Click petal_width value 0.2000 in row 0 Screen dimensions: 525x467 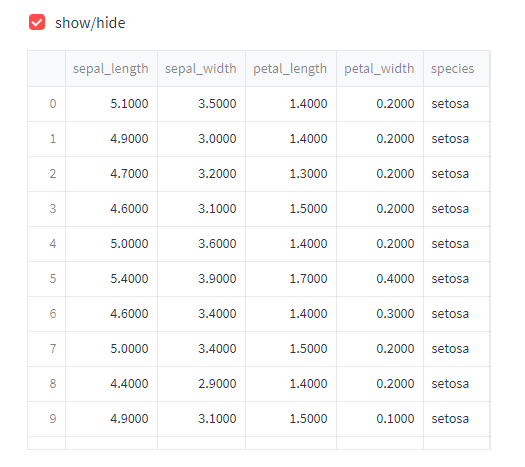395,104
